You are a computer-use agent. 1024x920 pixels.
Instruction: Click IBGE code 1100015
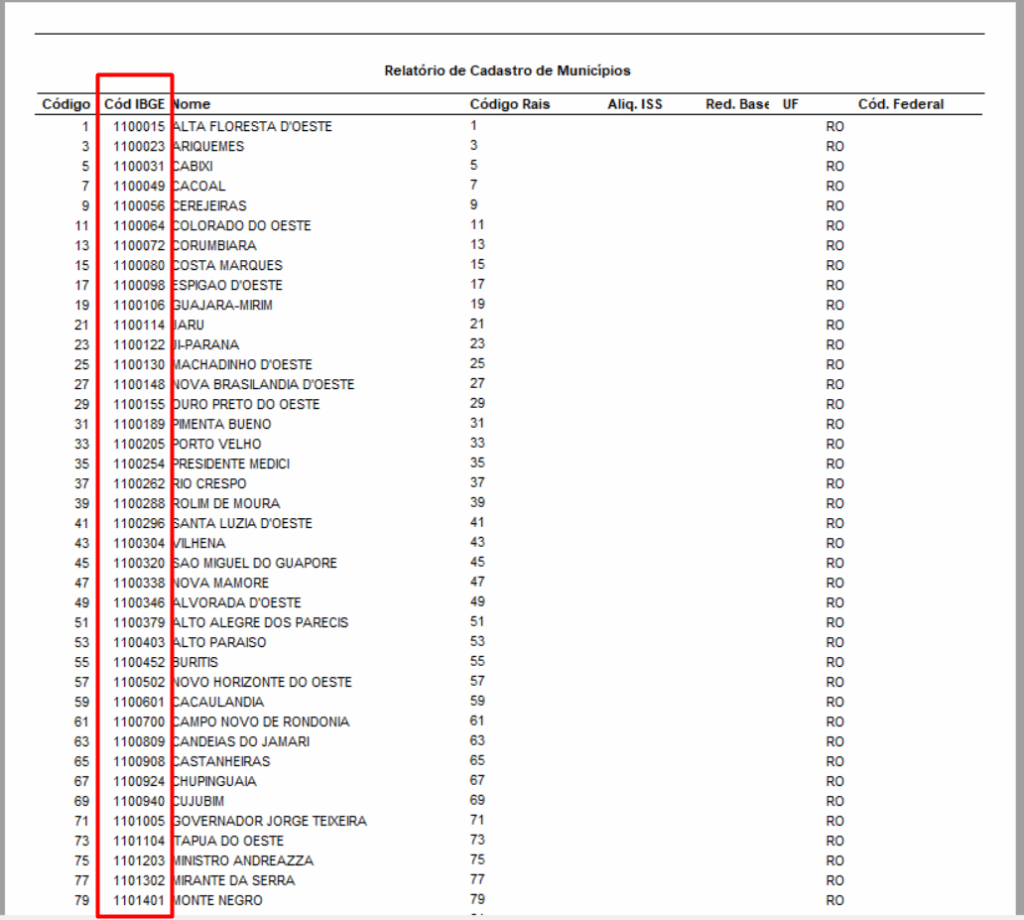tap(139, 127)
